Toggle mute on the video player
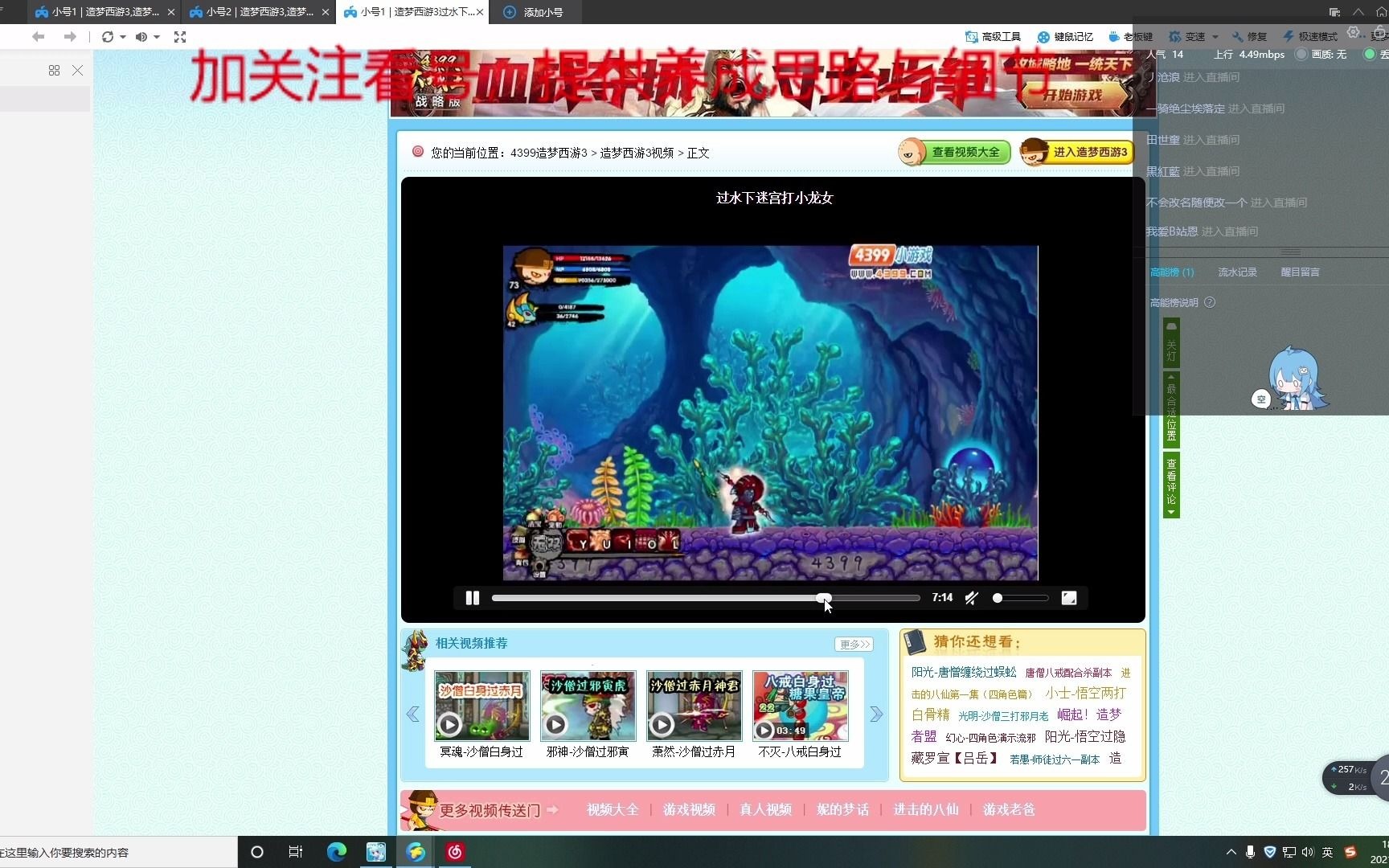1389x868 pixels. 972,598
